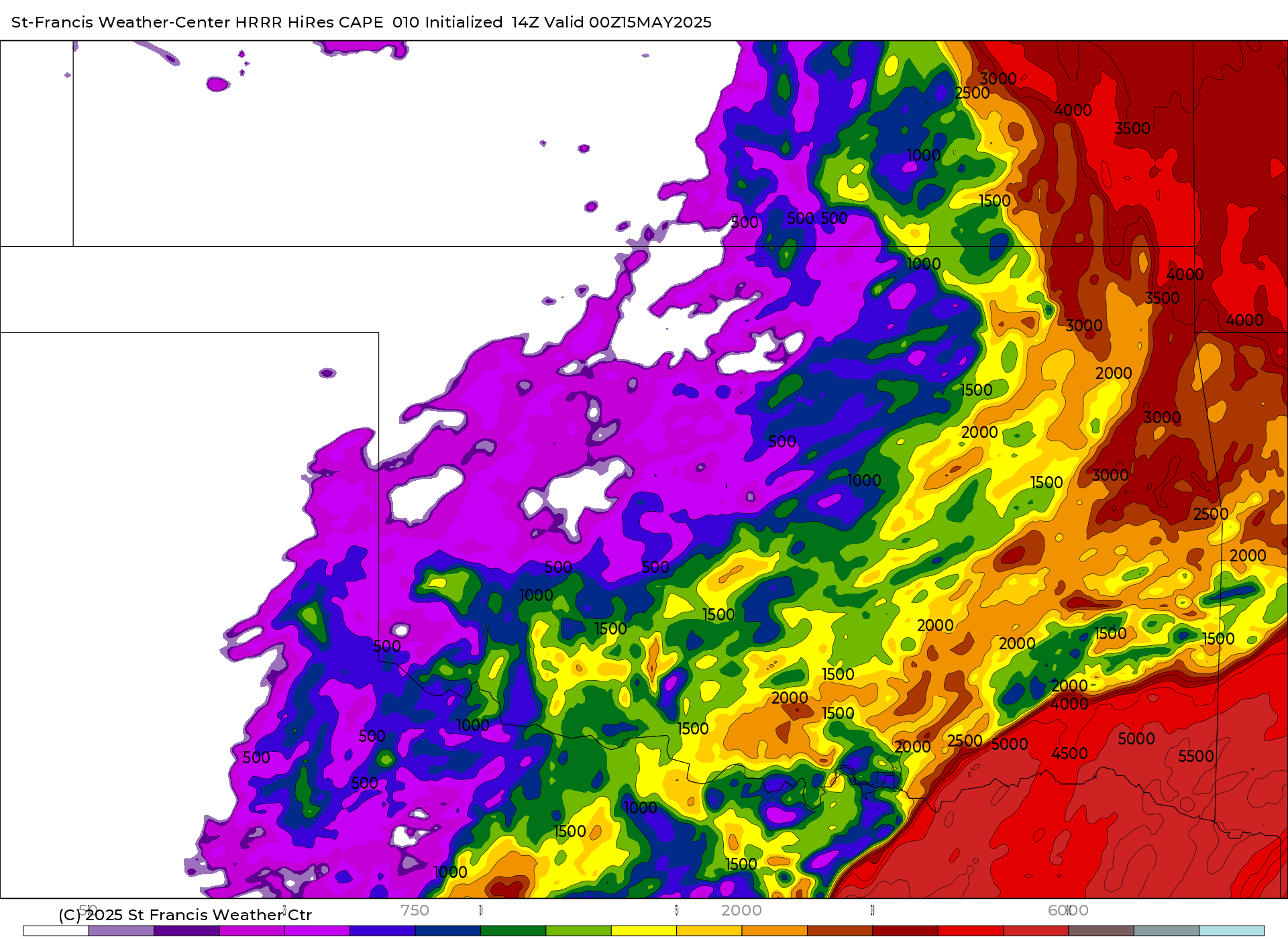Click 'Initialized 14Z' in the title

tap(481, 22)
